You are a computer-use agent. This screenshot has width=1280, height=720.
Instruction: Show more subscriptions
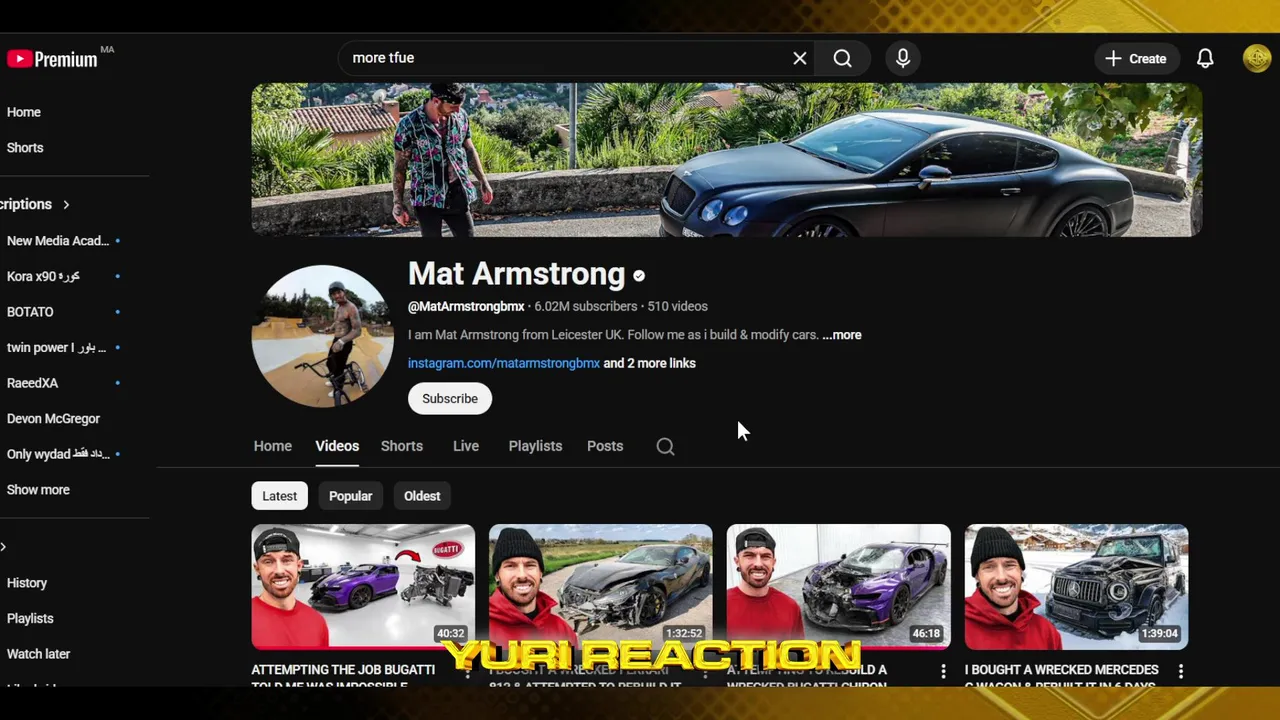tap(38, 490)
